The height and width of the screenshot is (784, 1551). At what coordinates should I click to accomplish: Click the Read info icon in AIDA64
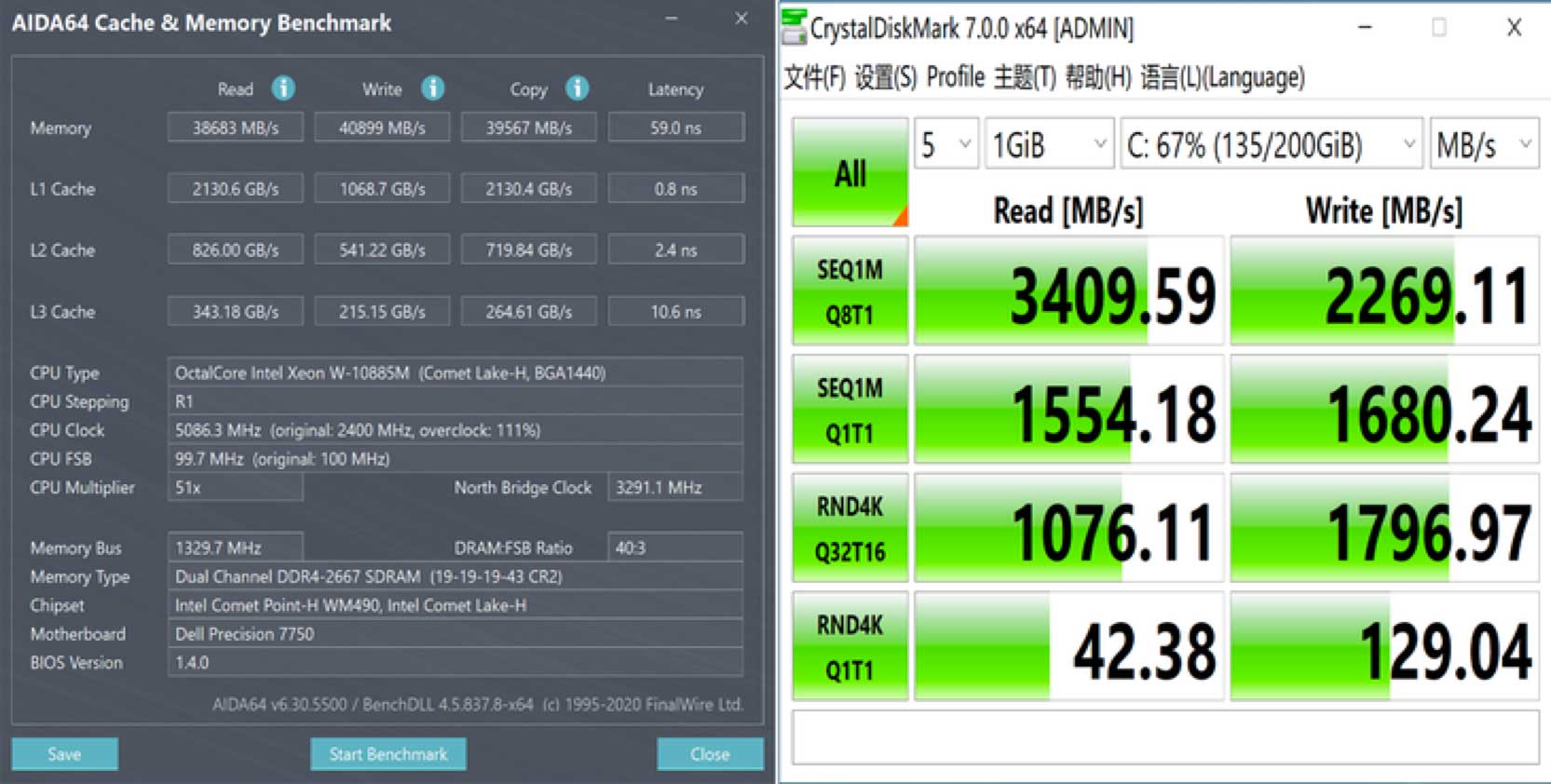[283, 88]
